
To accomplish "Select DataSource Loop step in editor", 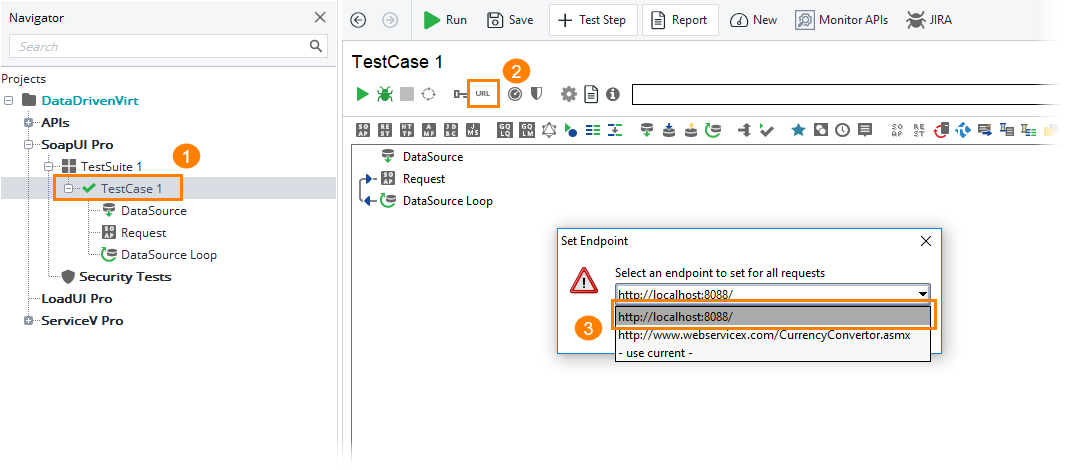I will coord(448,201).
